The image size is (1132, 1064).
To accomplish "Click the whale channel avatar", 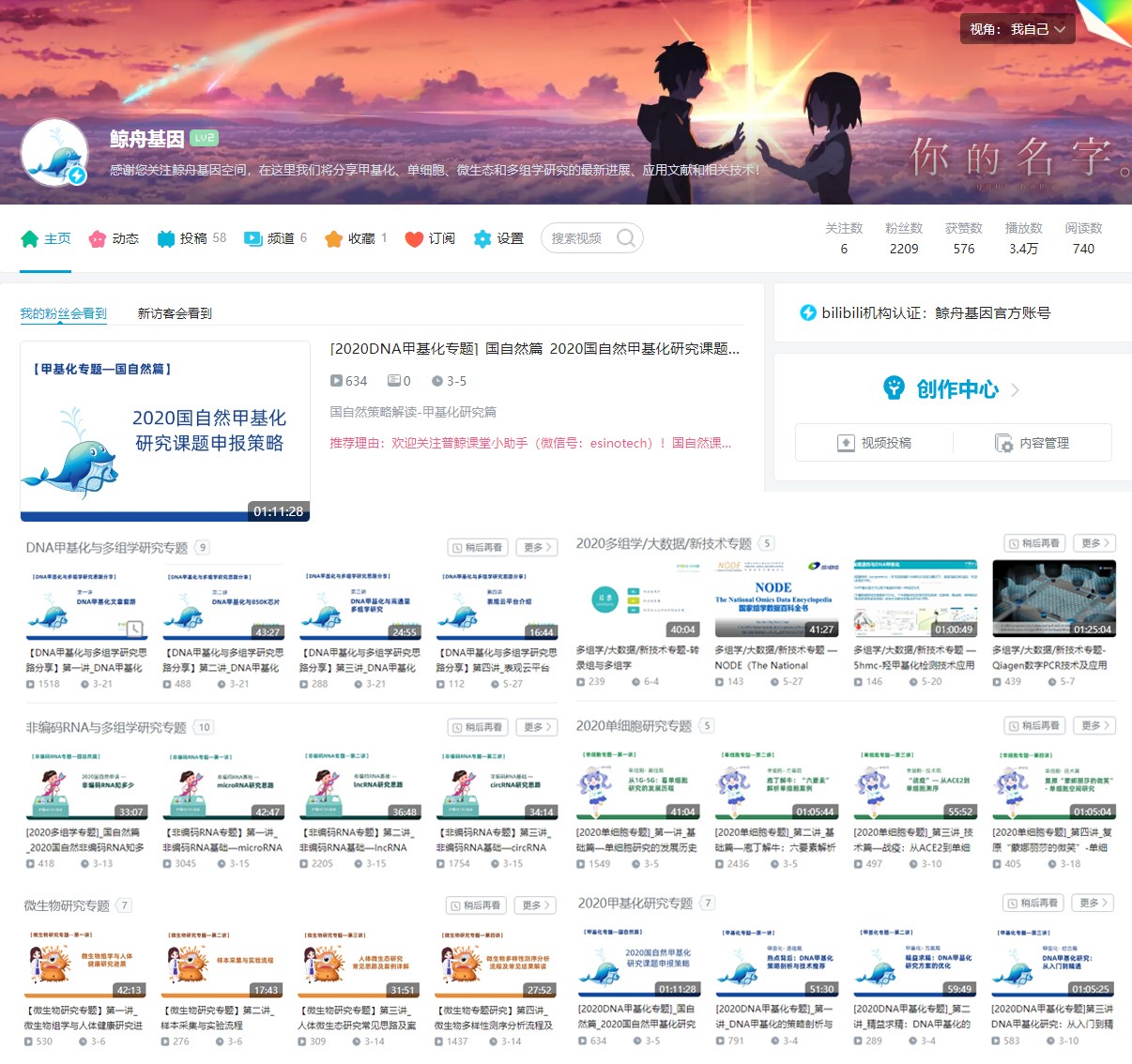I will (x=54, y=150).
